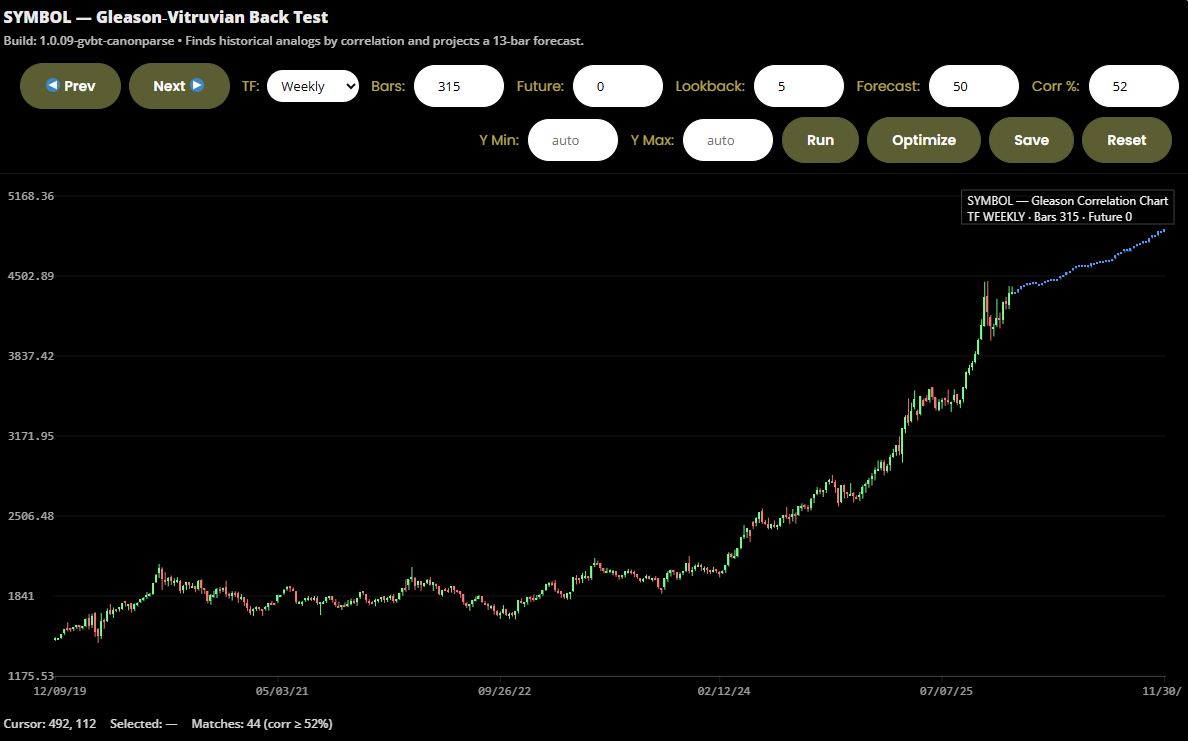The height and width of the screenshot is (741, 1188).
Task: Click the Prev button with left arrow
Action: (x=70, y=86)
